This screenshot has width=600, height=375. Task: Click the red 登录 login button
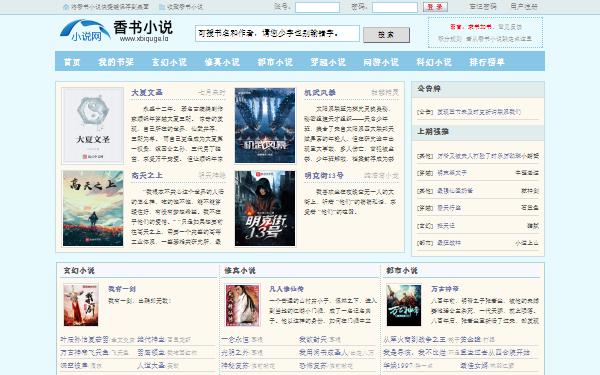coord(435,7)
